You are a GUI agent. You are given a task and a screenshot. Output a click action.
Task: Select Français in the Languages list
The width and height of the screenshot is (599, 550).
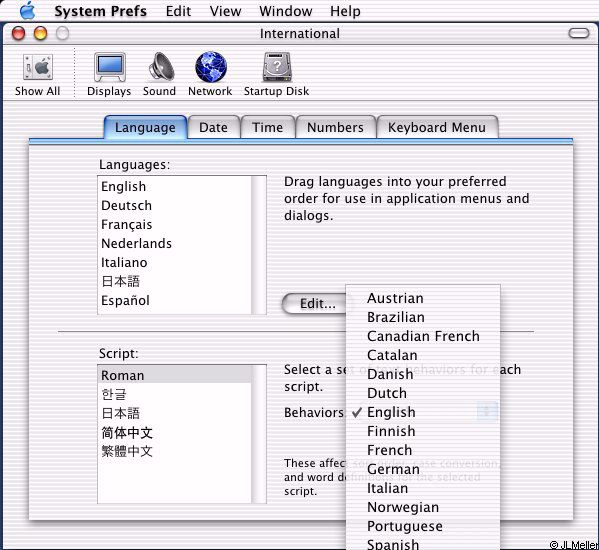(x=175, y=225)
